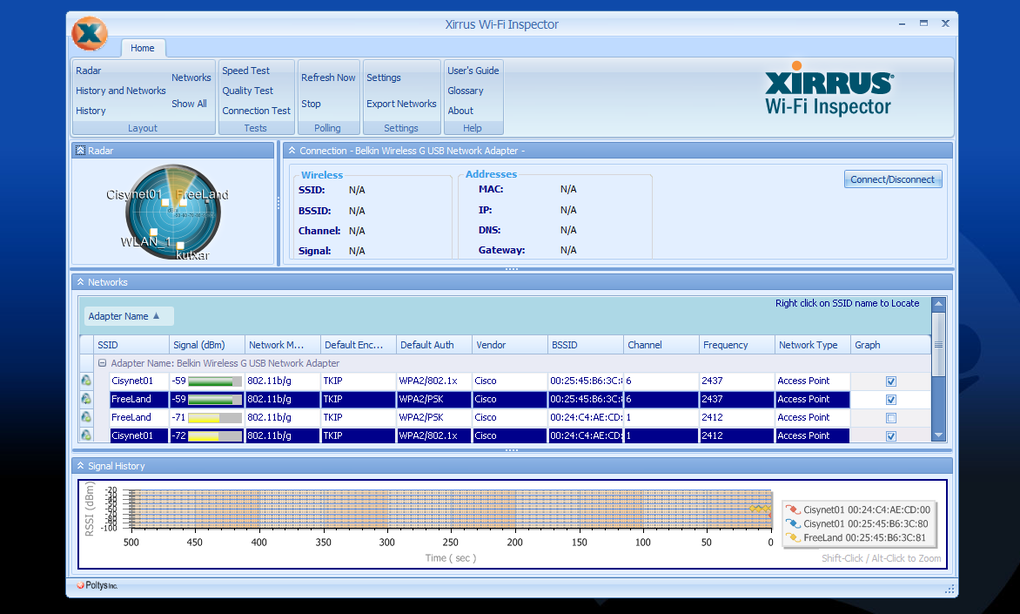Sort by SSID column header
Screen dimensions: 1020x614
(x=131, y=345)
